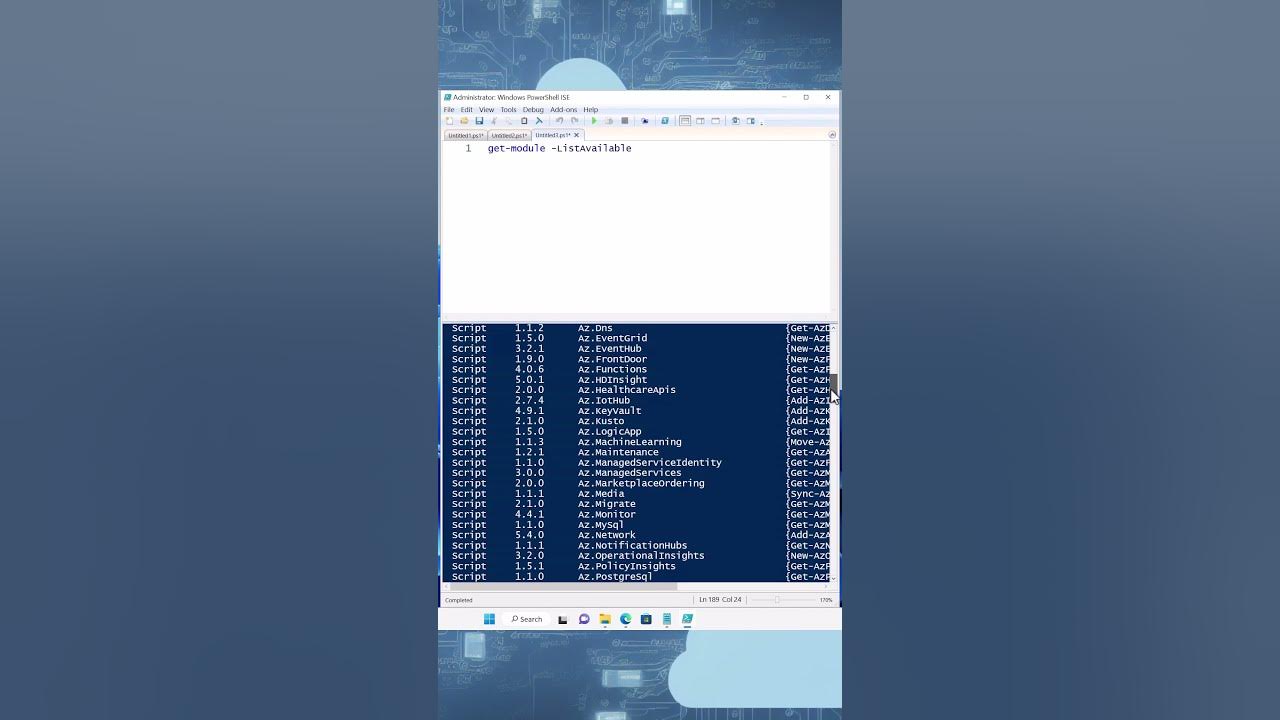Click the 170% zoom value in status bar
This screenshot has width=1280, height=720.
[826, 600]
